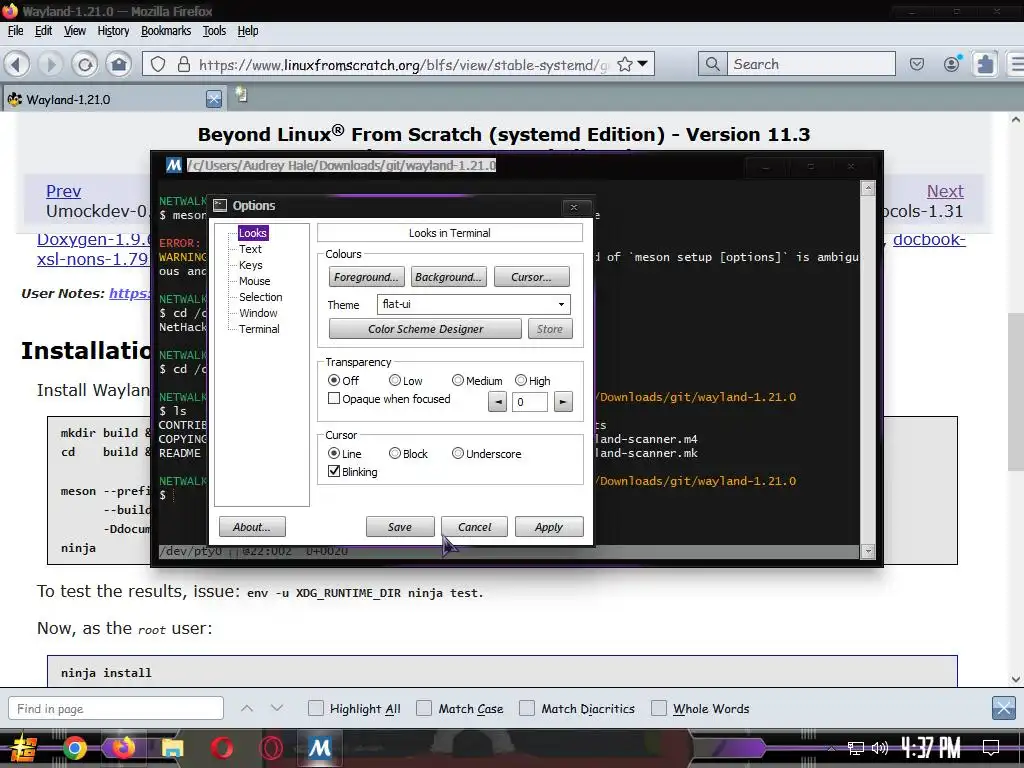
Task: Select Window in the Options tree
Action: coord(258,313)
